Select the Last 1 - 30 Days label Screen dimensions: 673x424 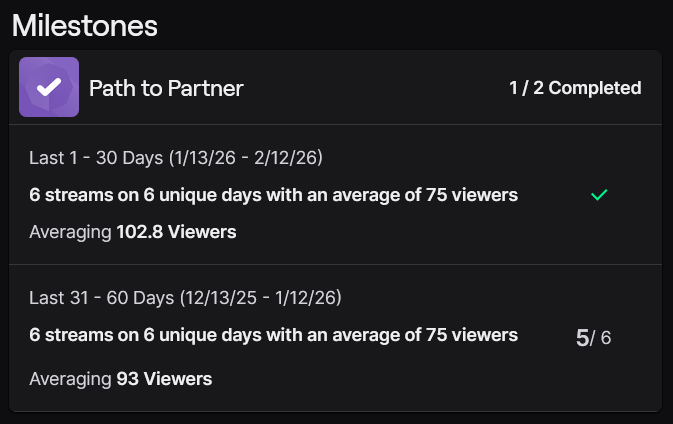[x=96, y=157]
